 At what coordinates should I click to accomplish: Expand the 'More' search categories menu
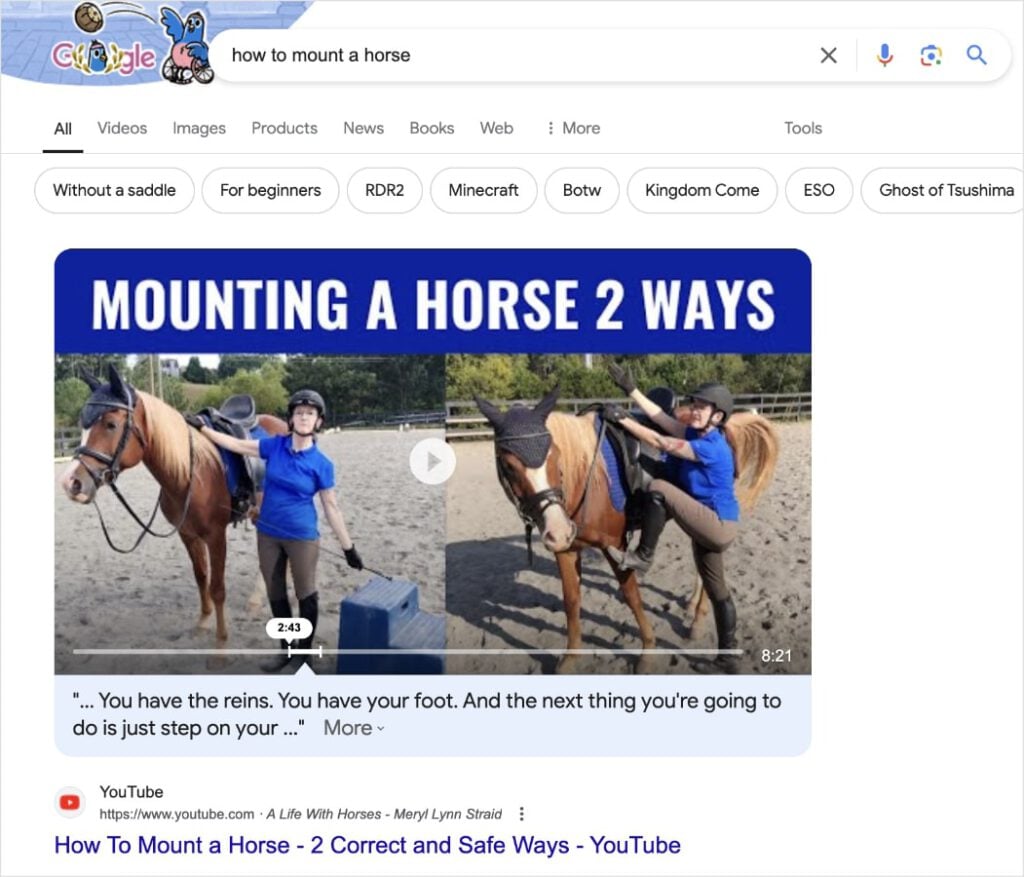572,128
